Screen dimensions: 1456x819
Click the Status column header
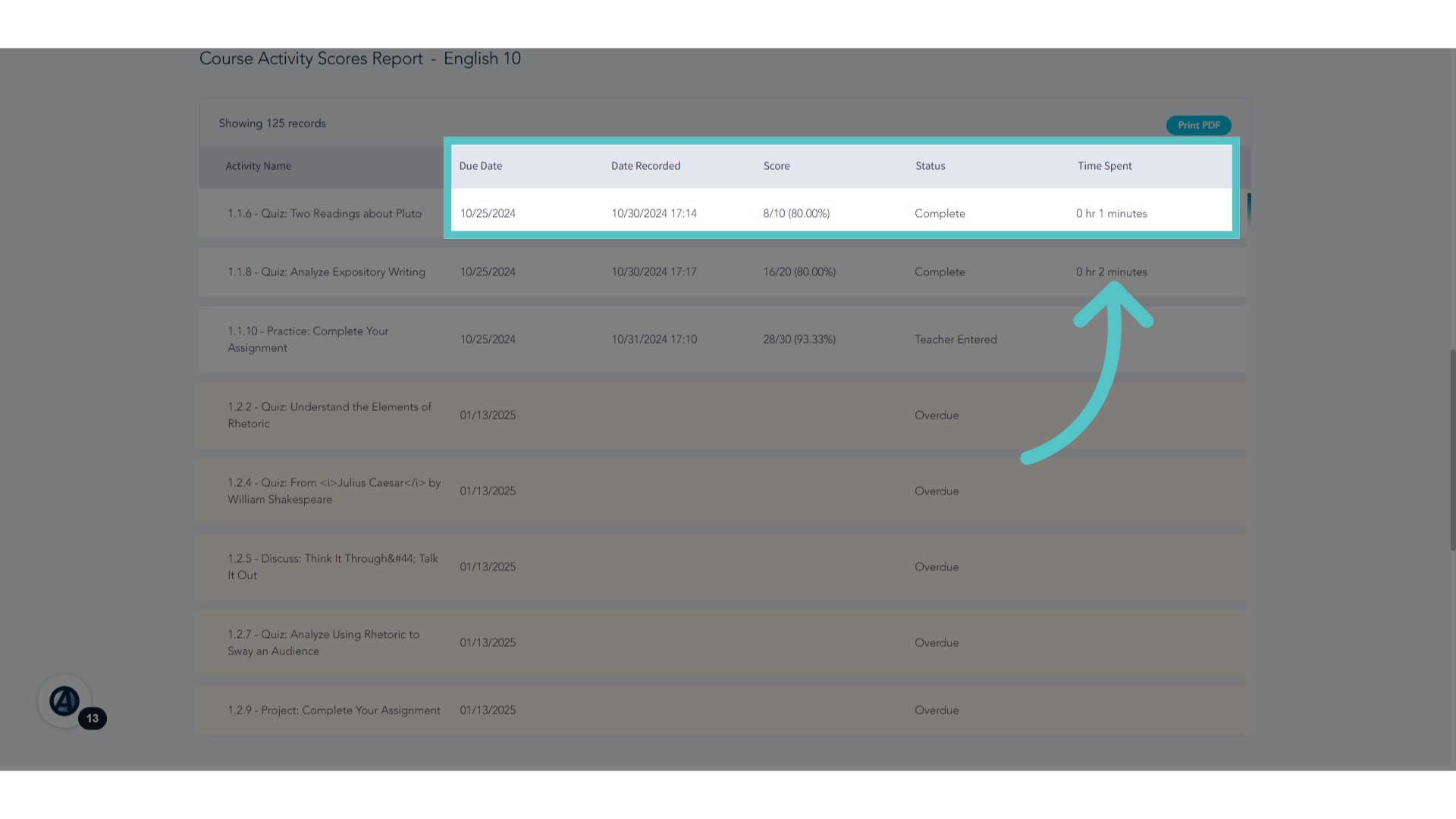click(x=930, y=166)
